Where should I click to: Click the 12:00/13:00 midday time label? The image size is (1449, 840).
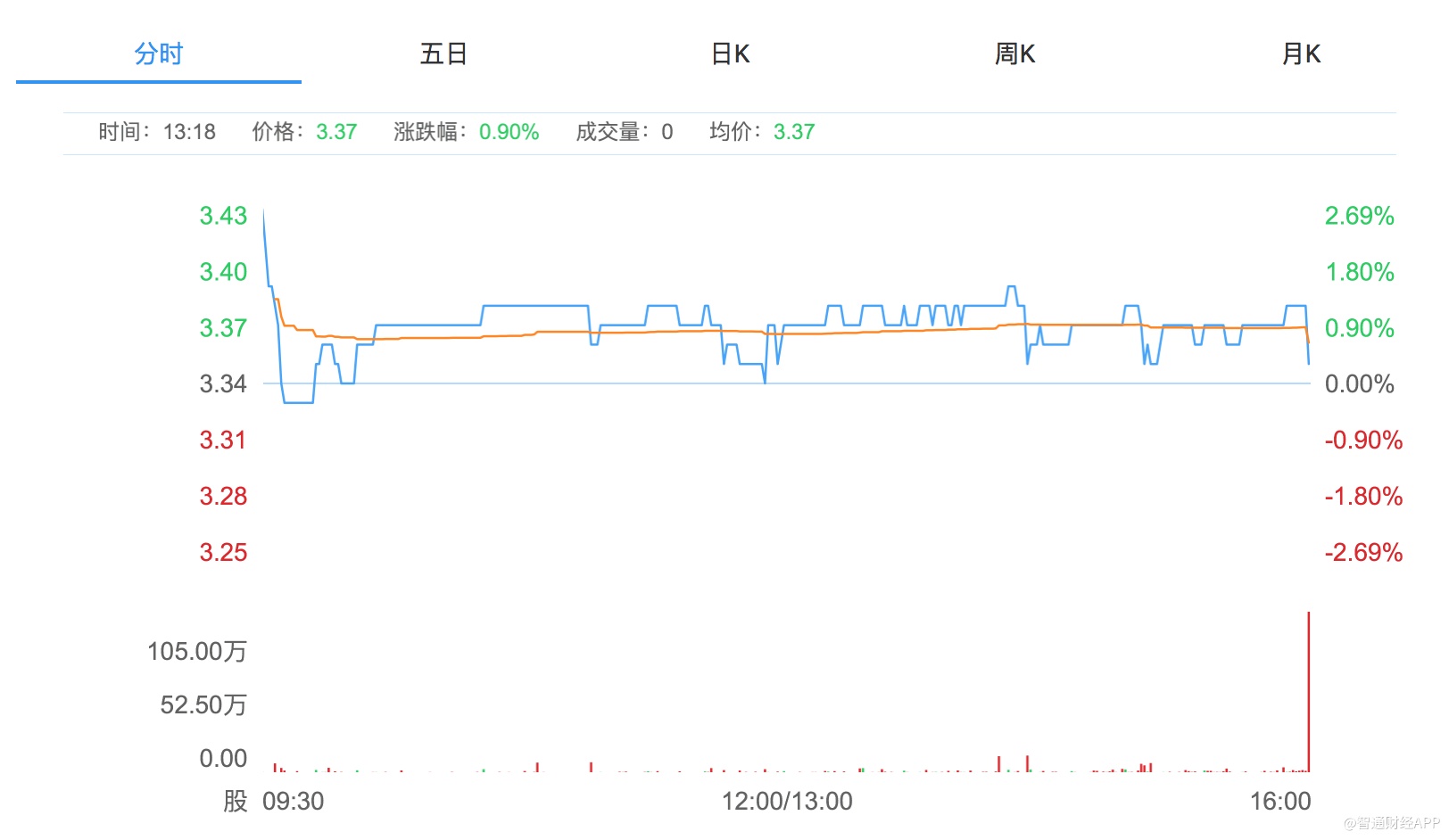click(x=787, y=801)
